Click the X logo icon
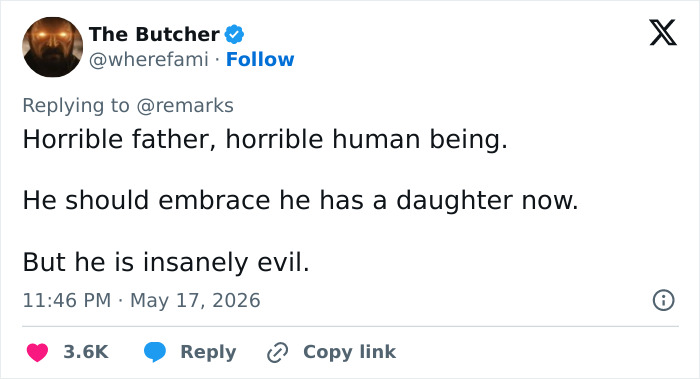 click(x=663, y=33)
